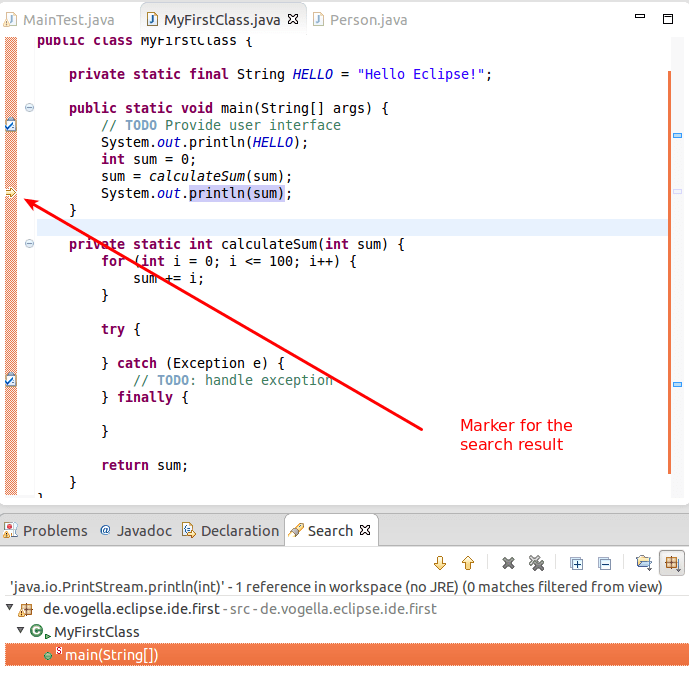This screenshot has width=689, height=674.
Task: Toggle the group by package layout button
Action: [672, 563]
